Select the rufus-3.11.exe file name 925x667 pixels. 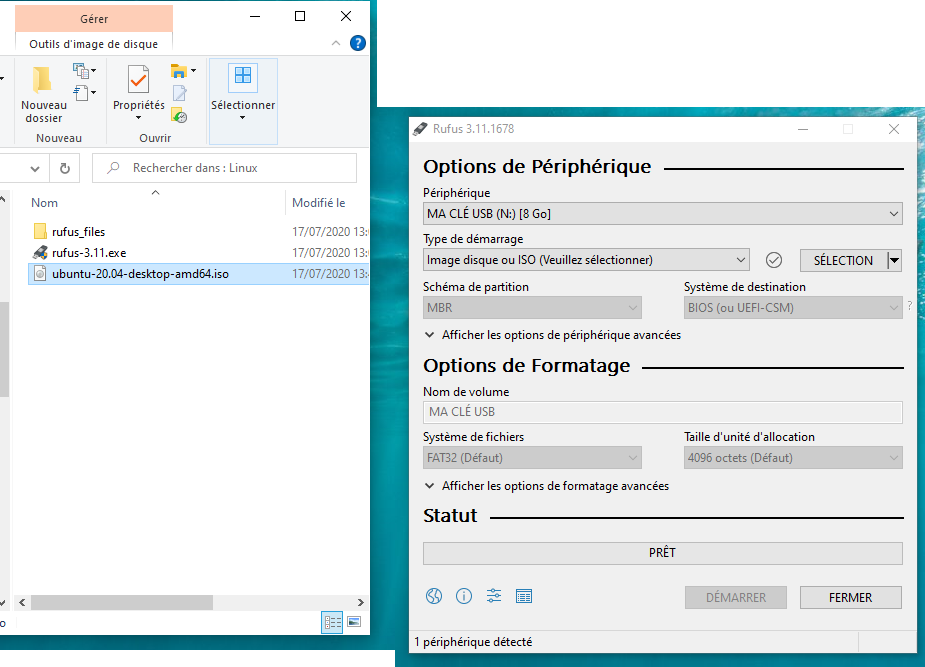[89, 253]
